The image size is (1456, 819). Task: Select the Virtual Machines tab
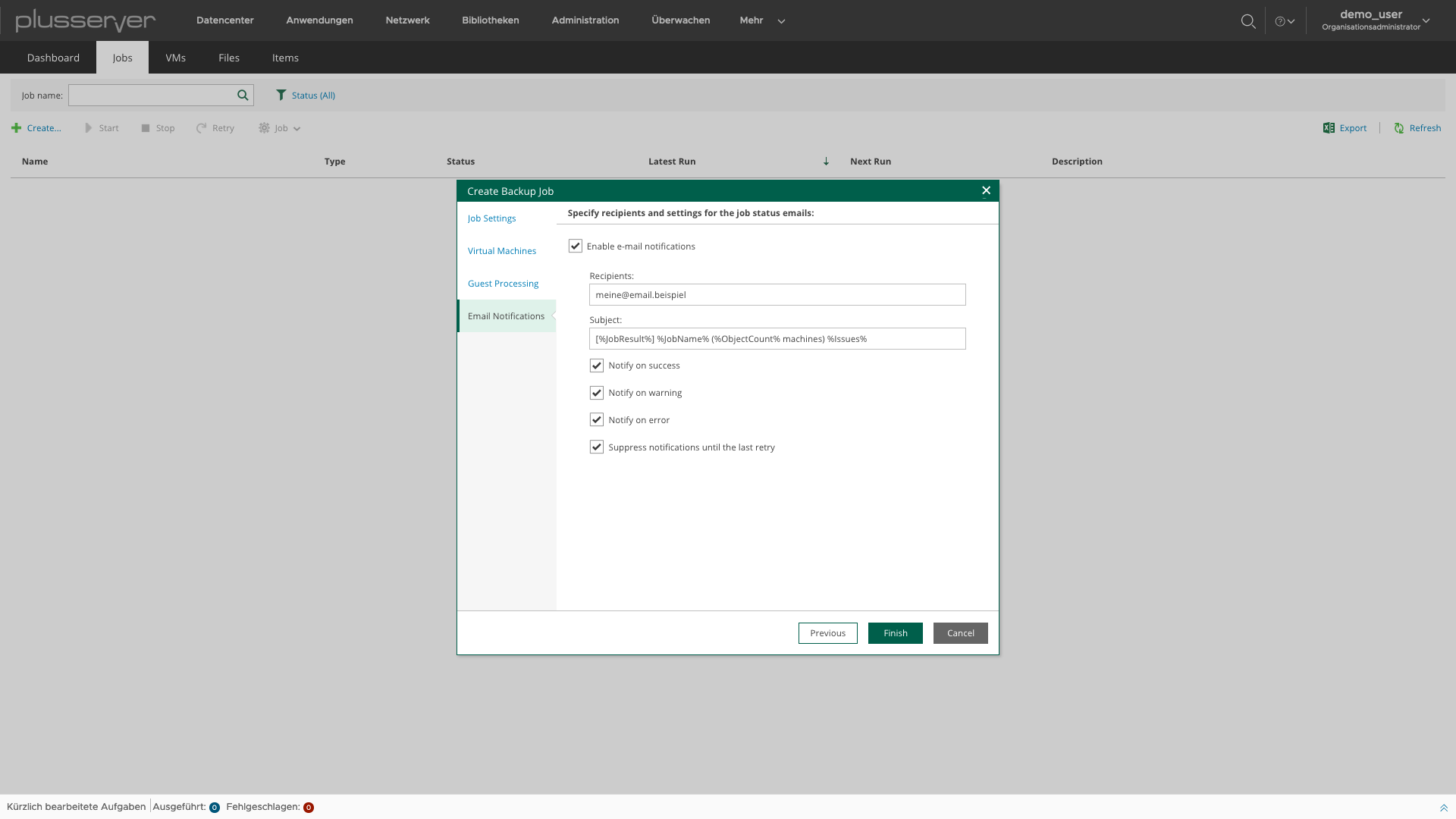pyautogui.click(x=502, y=250)
